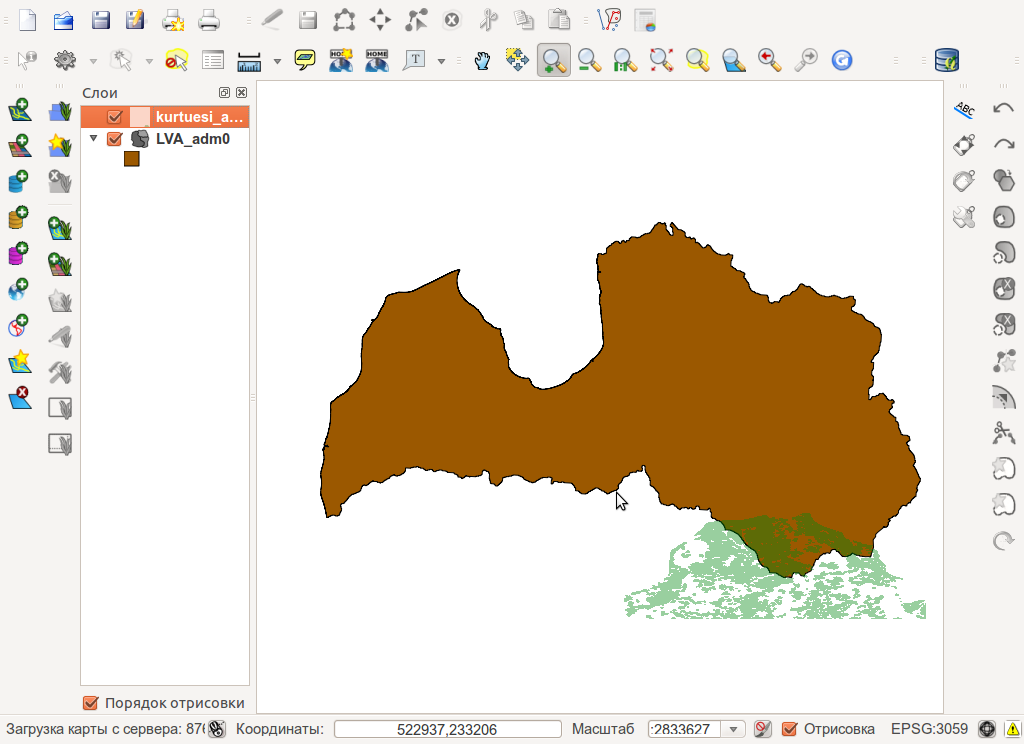Disable the Отрисовка rendering checkbox
Screen dimensions: 1024x744
(789, 729)
